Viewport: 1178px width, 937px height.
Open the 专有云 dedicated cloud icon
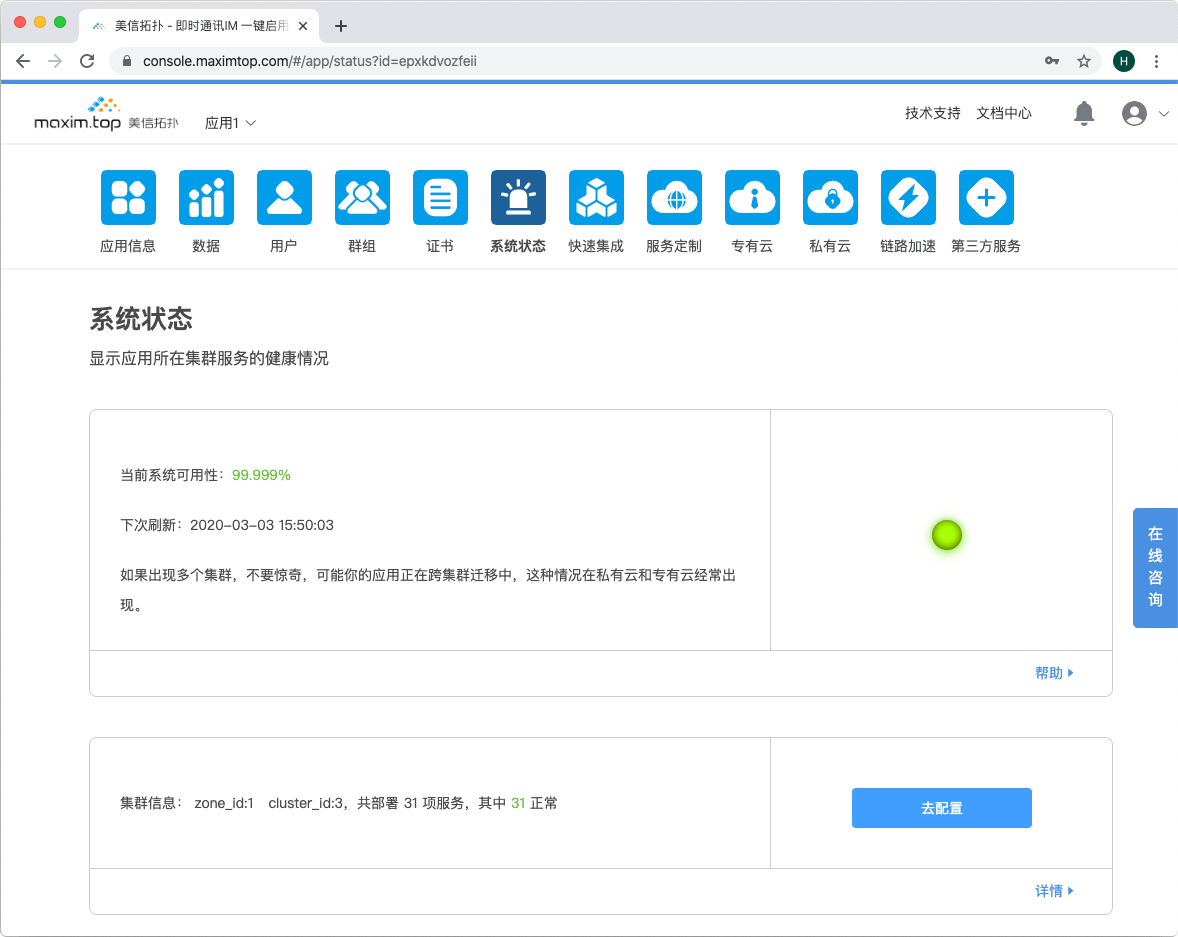pyautogui.click(x=752, y=198)
